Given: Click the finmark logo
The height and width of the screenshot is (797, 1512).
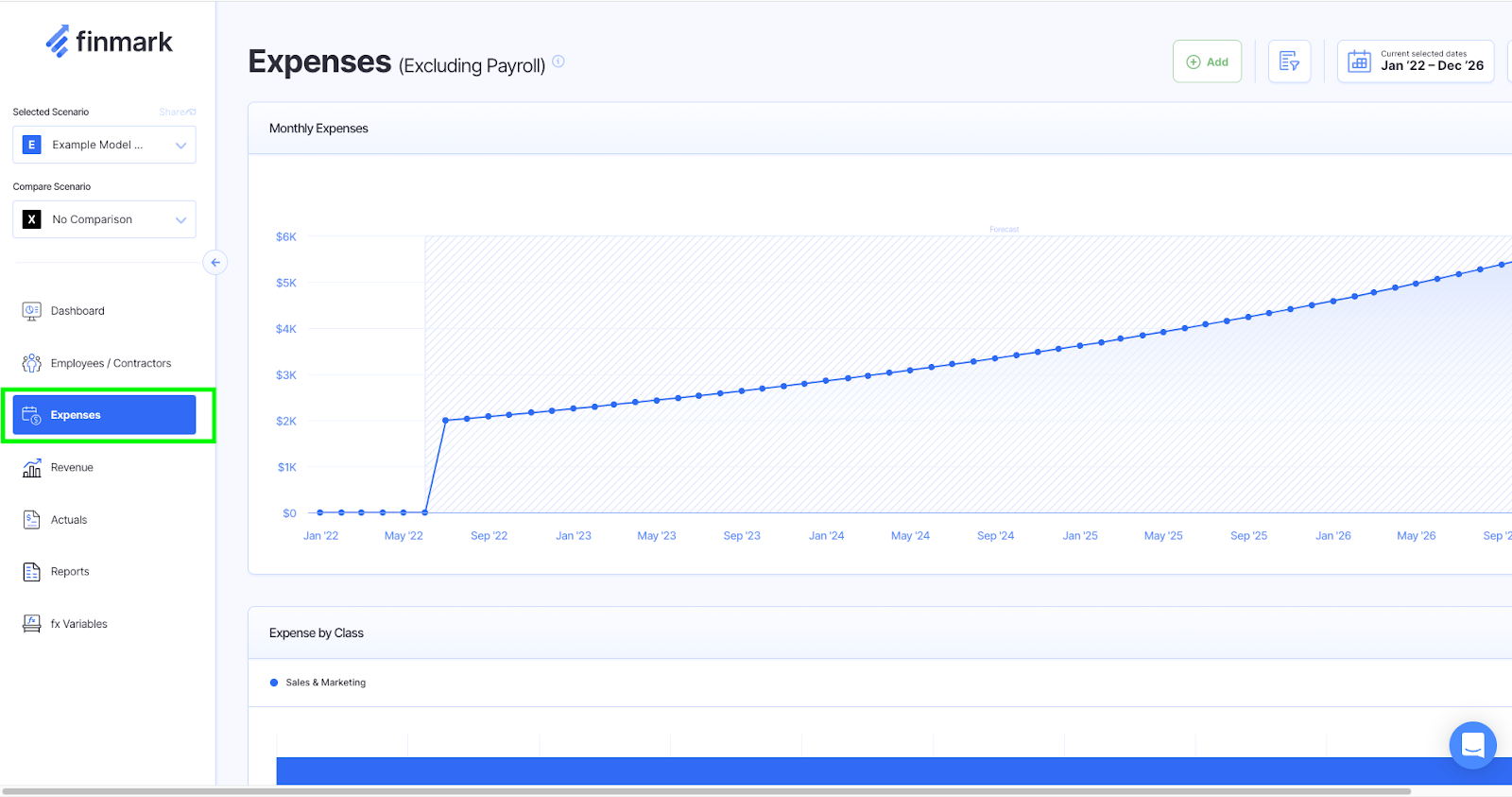Looking at the screenshot, I should (109, 42).
